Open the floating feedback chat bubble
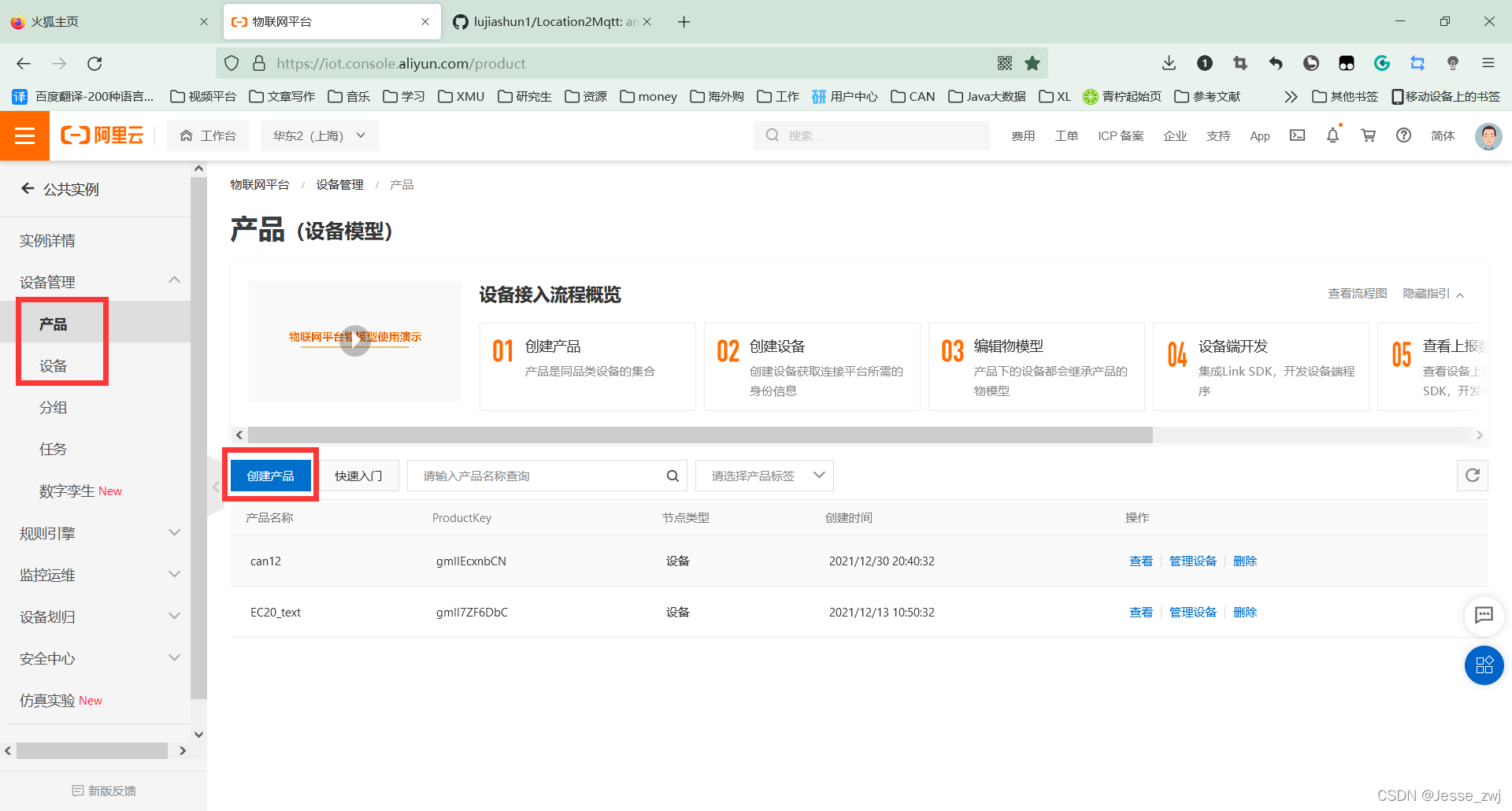Screen dimensions: 1512x811 pos(1484,617)
